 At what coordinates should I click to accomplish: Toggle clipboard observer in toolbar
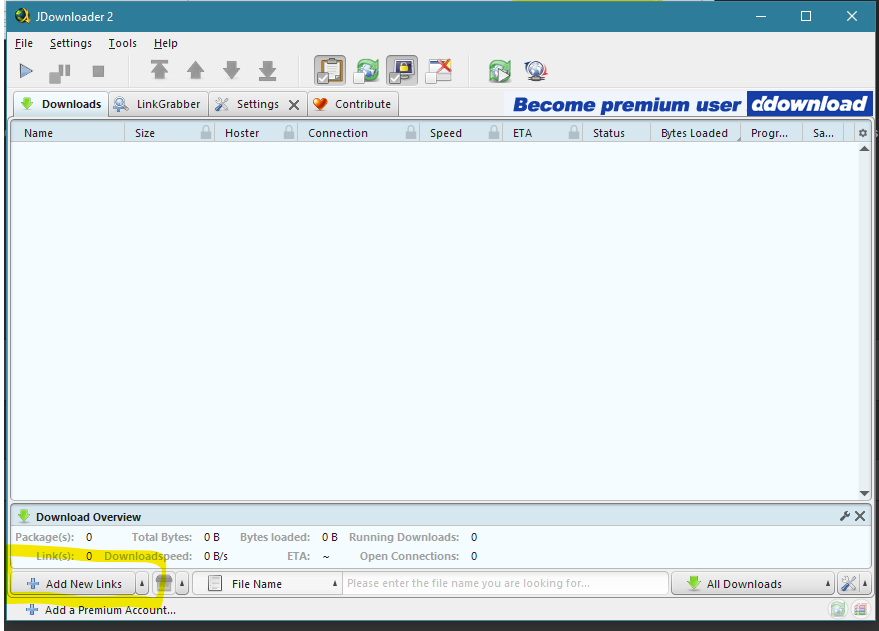330,71
